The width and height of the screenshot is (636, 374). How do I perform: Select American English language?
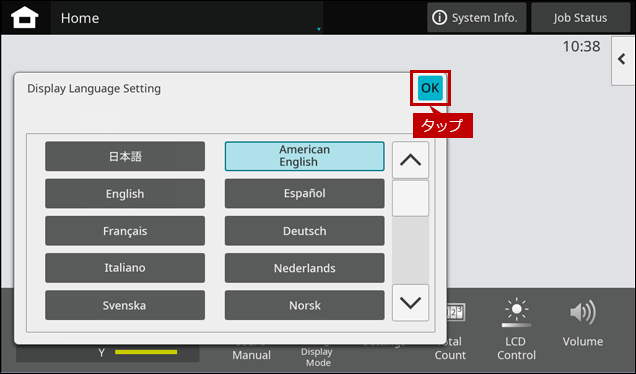305,156
